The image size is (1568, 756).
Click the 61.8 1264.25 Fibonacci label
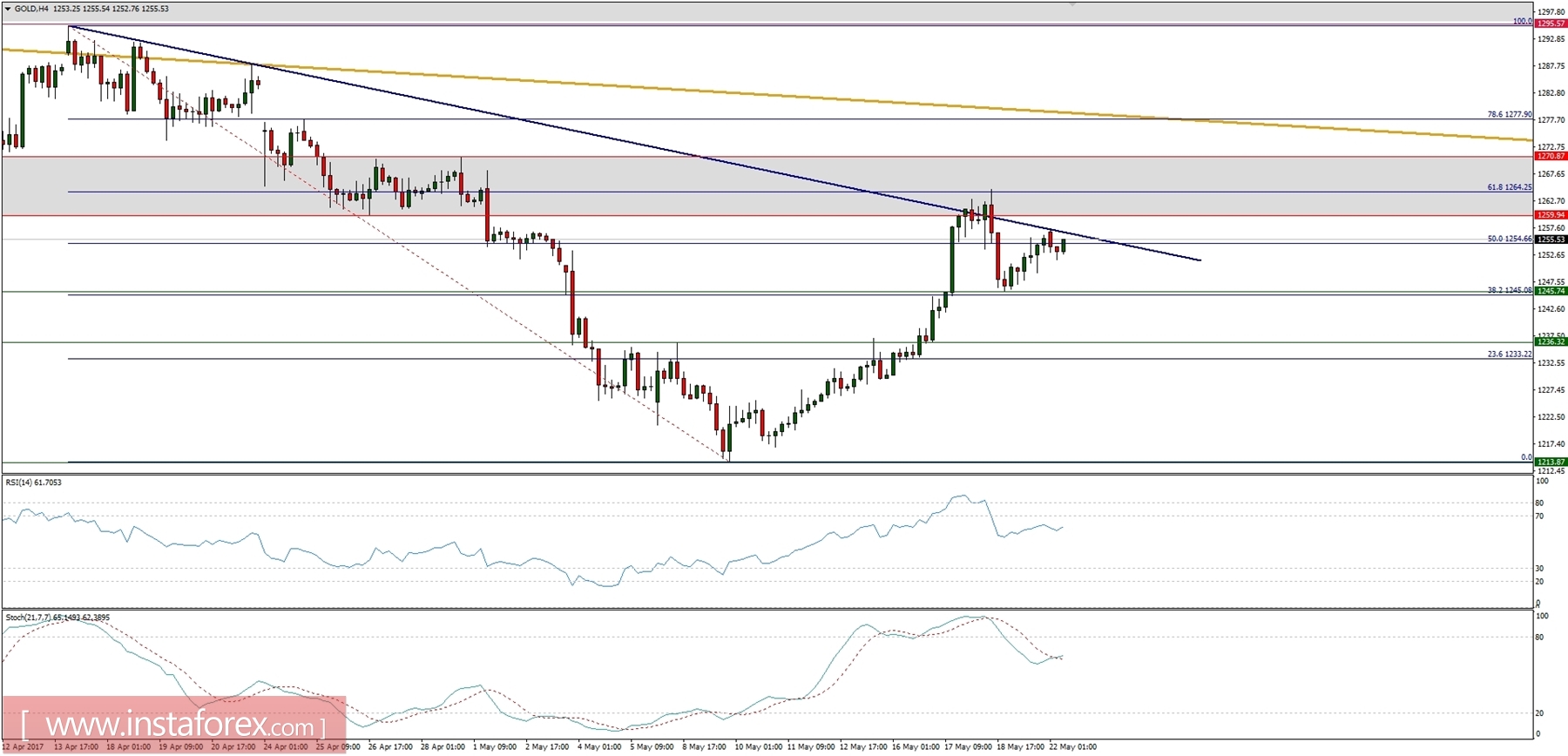click(1510, 187)
